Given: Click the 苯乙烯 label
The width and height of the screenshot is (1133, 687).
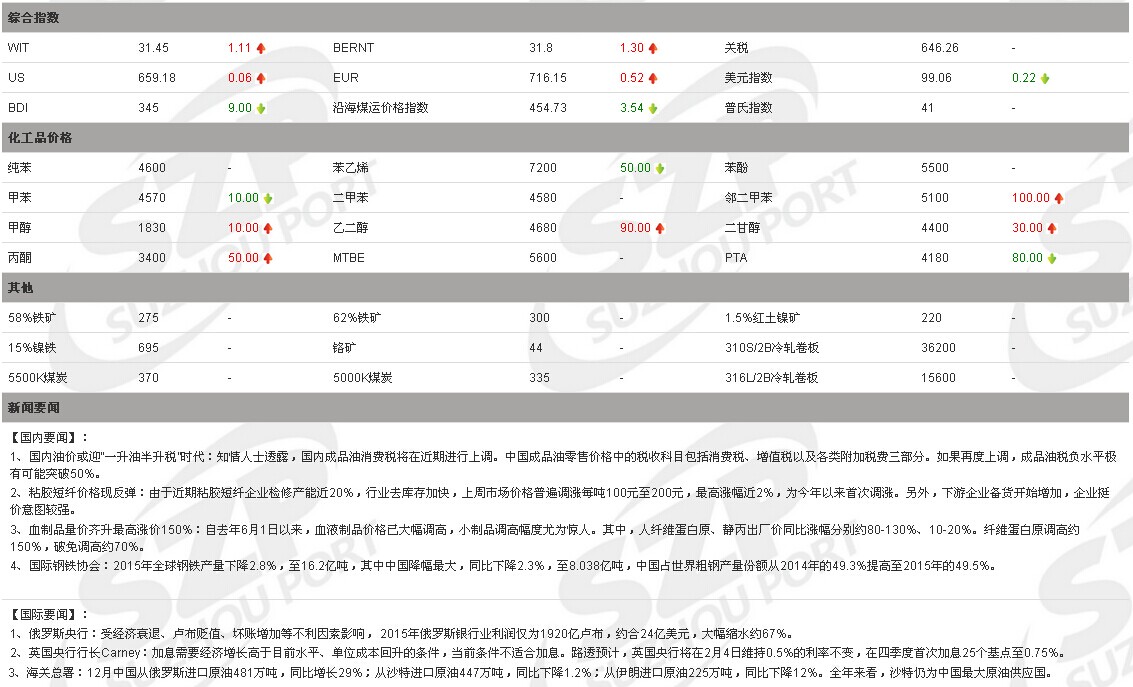Looking at the screenshot, I should [x=350, y=168].
